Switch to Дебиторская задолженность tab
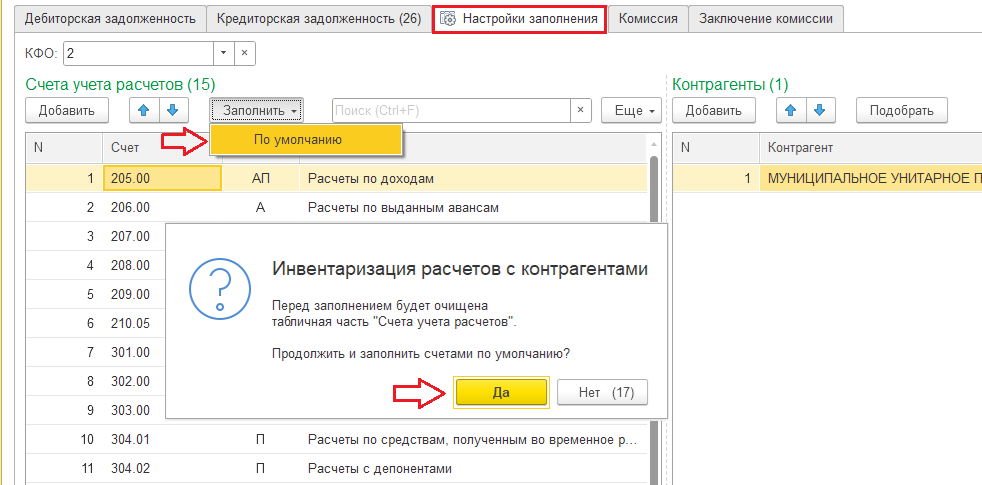The image size is (982, 485). pos(110,18)
